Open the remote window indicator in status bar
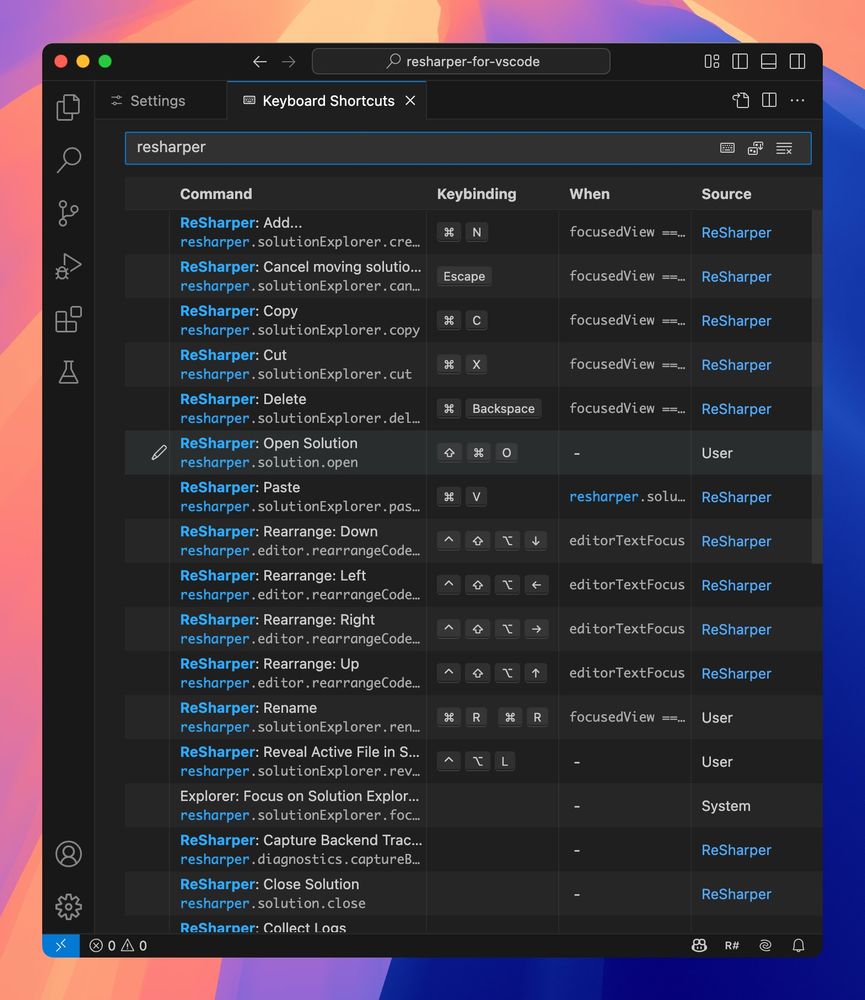865x1000 pixels. pyautogui.click(x=61, y=945)
